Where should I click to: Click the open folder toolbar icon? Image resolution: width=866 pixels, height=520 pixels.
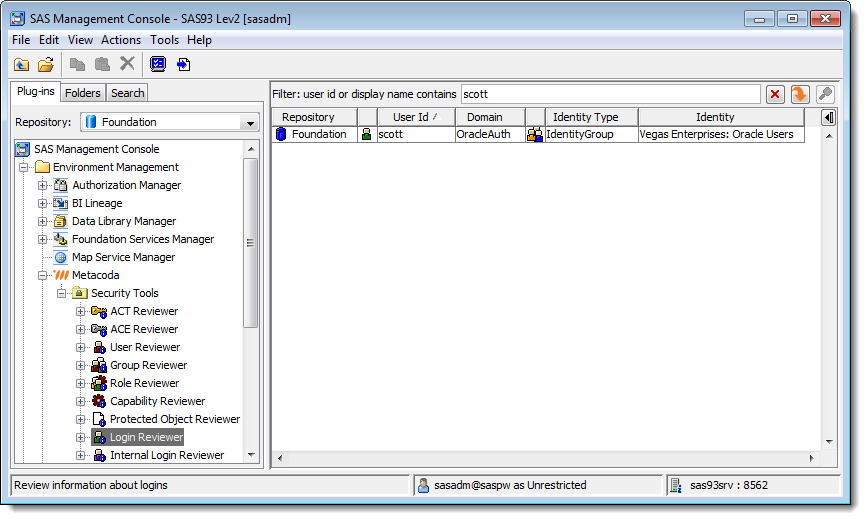pyautogui.click(x=46, y=65)
